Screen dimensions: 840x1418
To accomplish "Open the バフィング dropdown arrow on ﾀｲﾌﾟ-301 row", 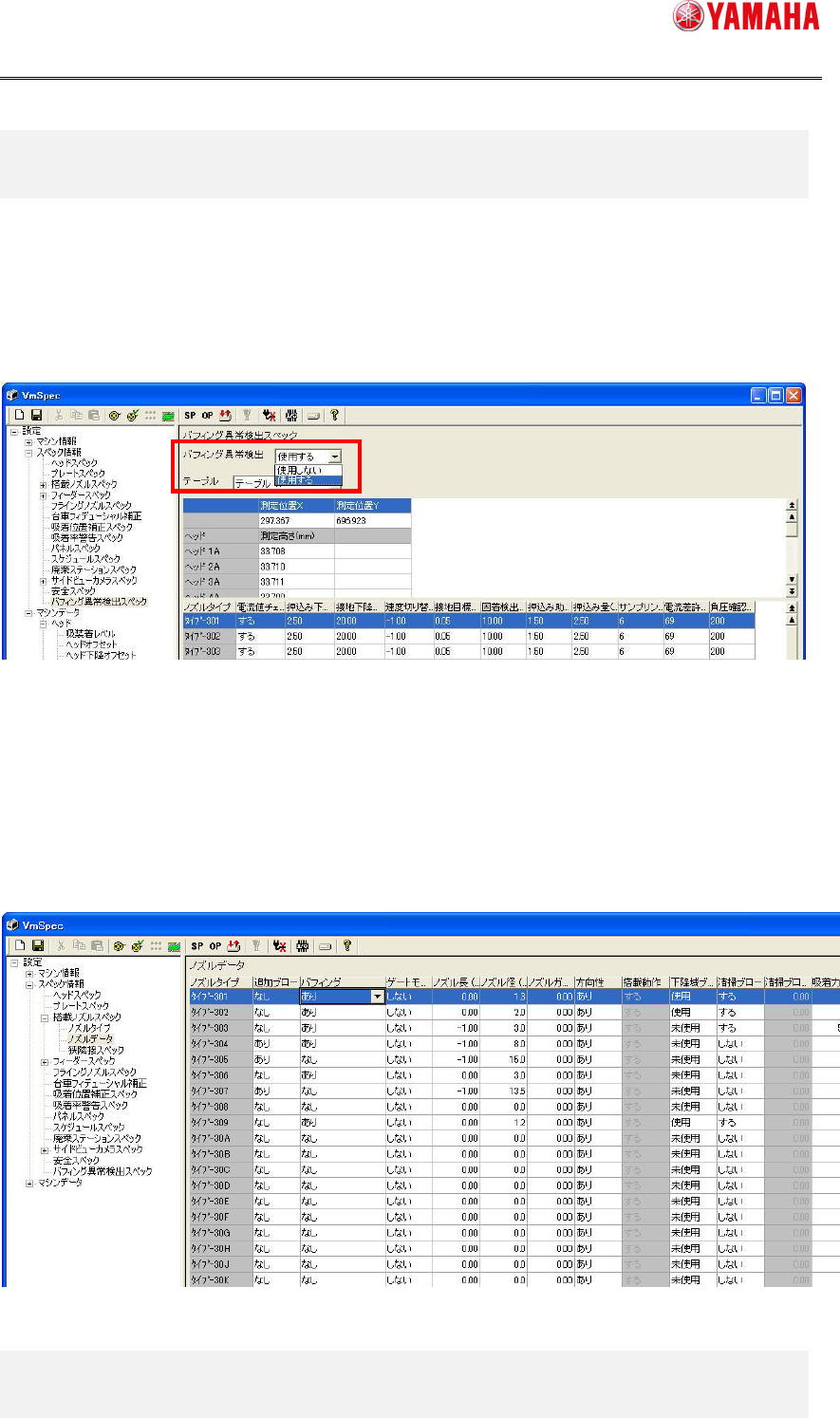I will [378, 997].
